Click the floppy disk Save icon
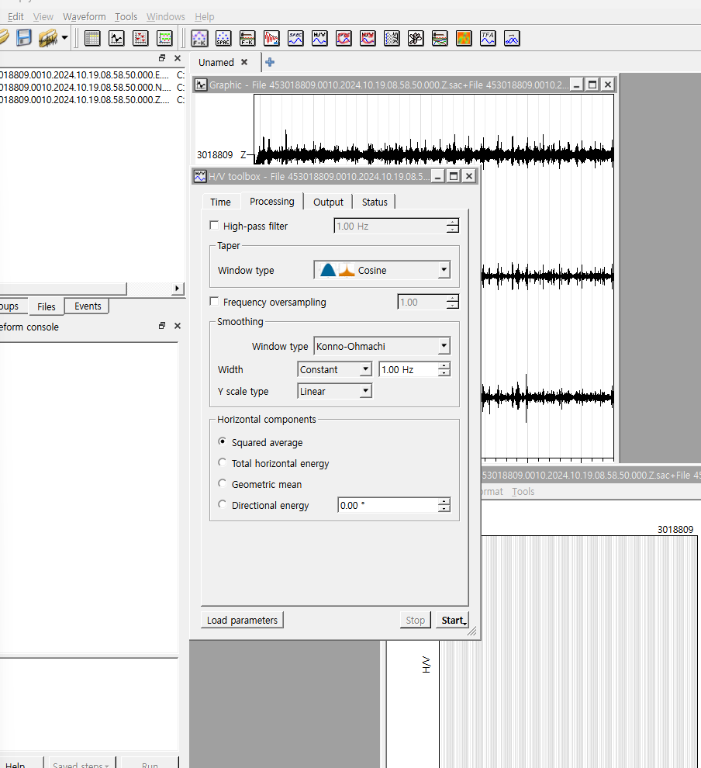This screenshot has width=701, height=768. [x=24, y=38]
